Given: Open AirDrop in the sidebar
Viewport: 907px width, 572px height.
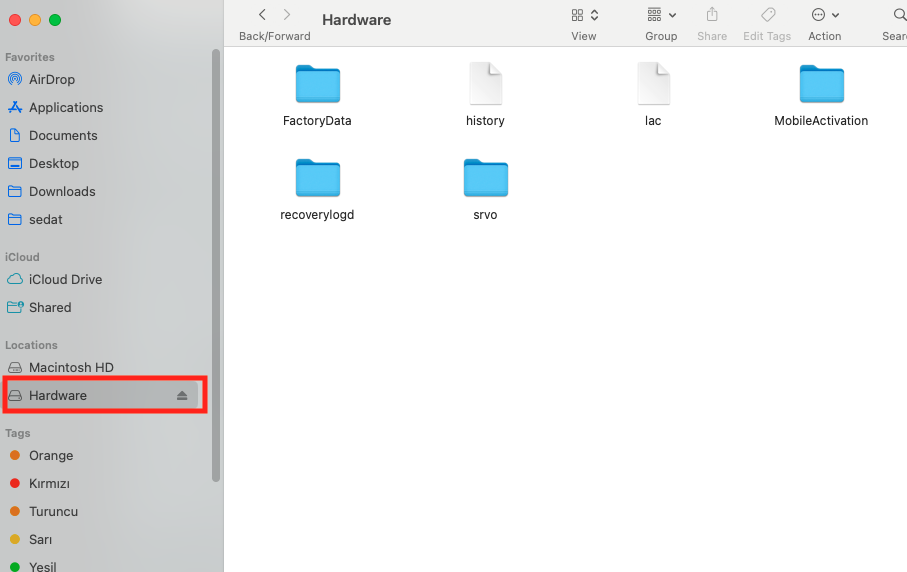Looking at the screenshot, I should (x=52, y=80).
